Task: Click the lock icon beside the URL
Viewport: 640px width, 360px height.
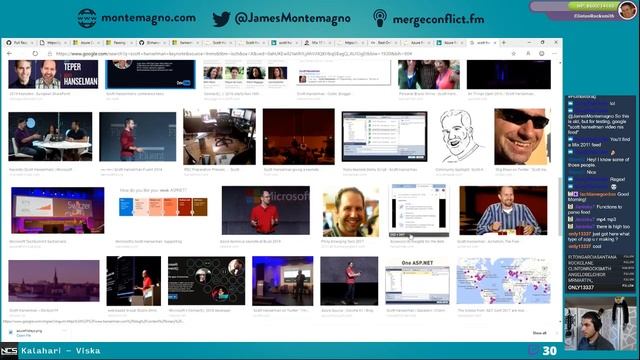Action: tap(50, 53)
